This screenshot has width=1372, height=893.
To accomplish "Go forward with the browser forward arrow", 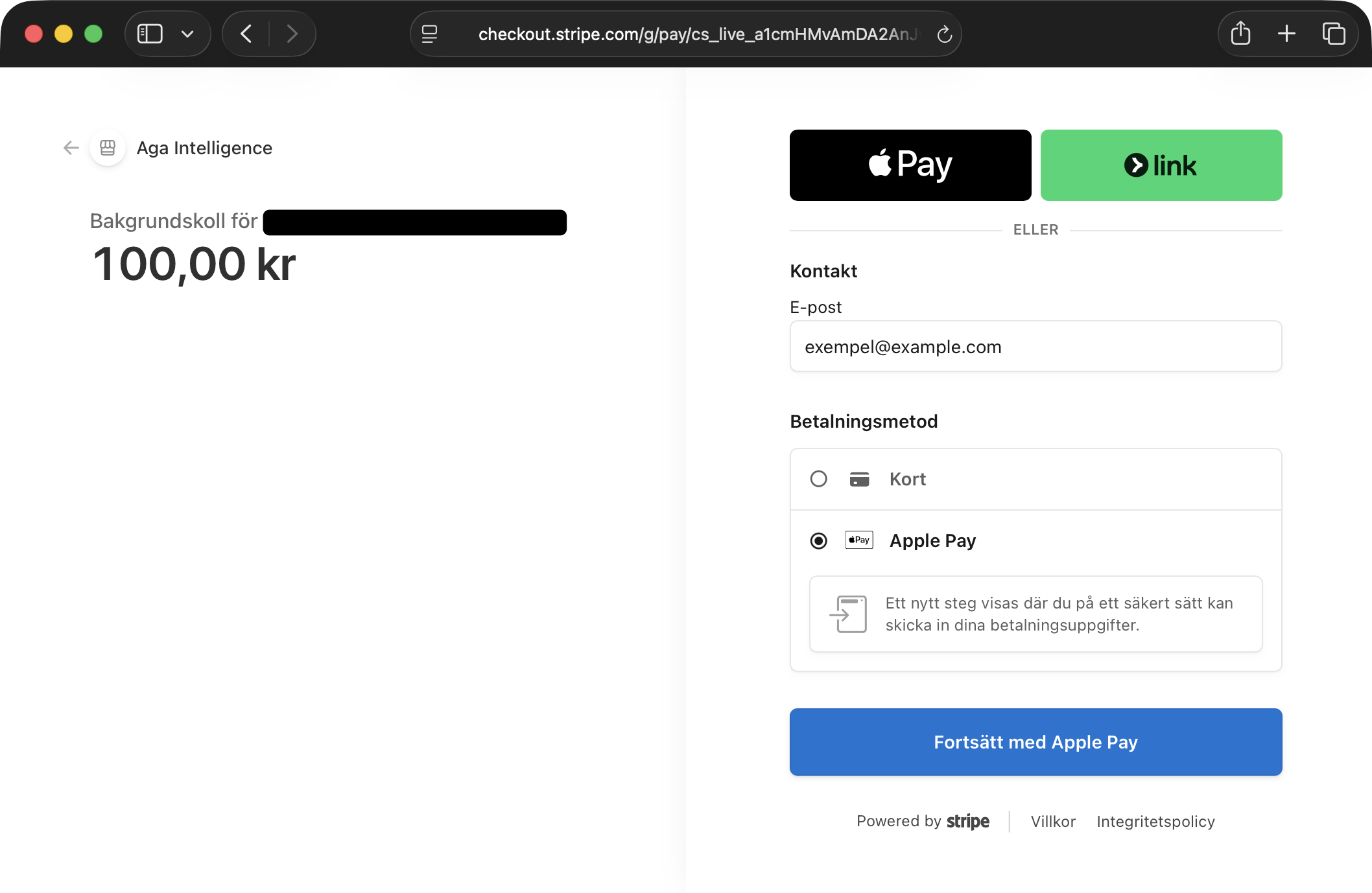I will pyautogui.click(x=292, y=34).
